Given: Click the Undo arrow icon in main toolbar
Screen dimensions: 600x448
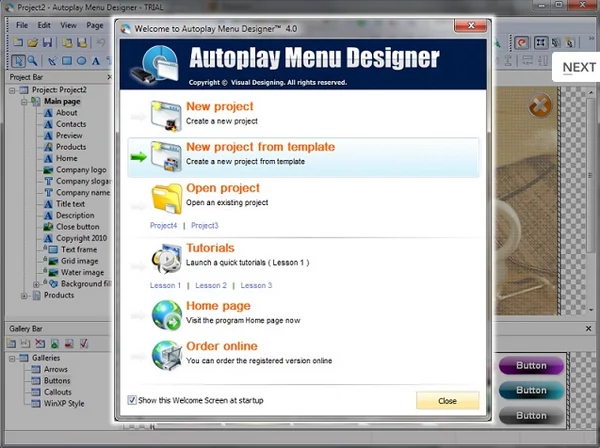Looking at the screenshot, I should [101, 42].
